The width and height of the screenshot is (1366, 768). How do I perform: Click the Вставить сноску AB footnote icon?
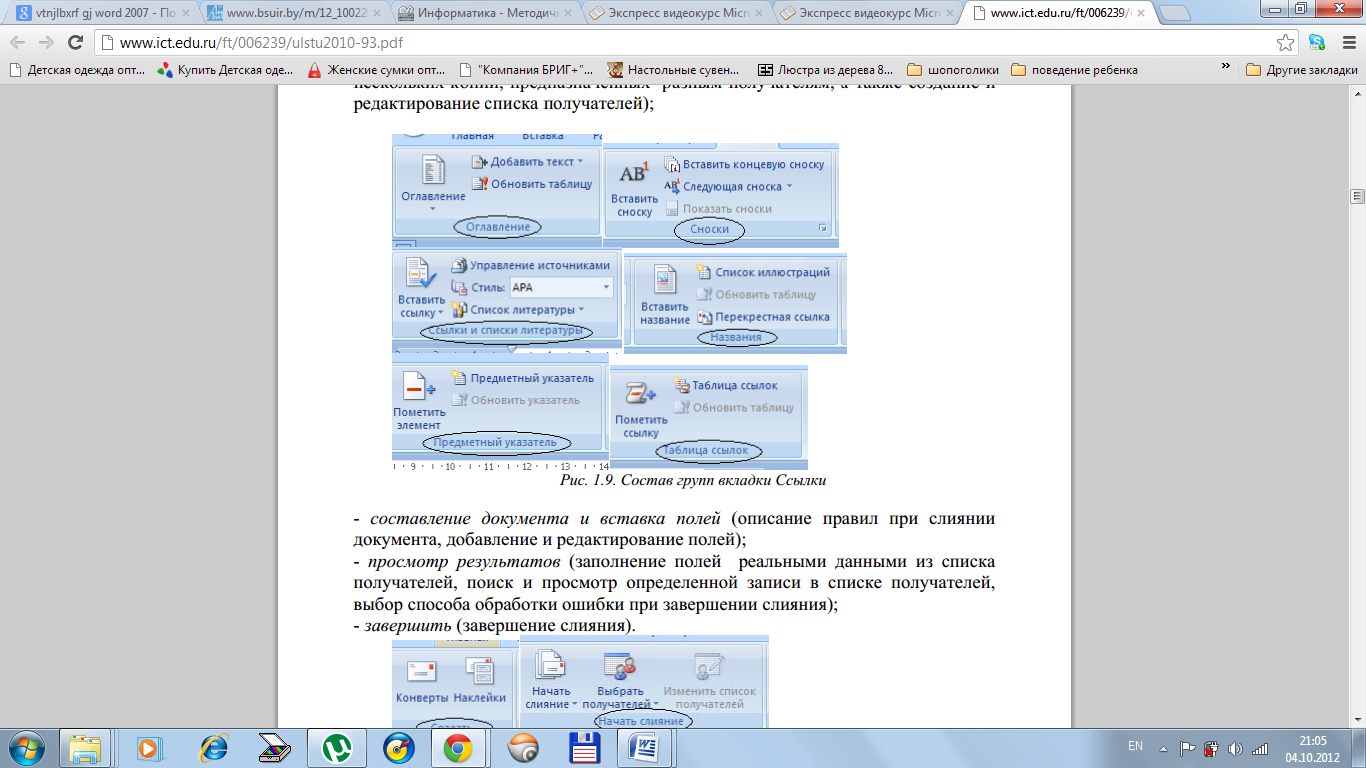pos(634,172)
